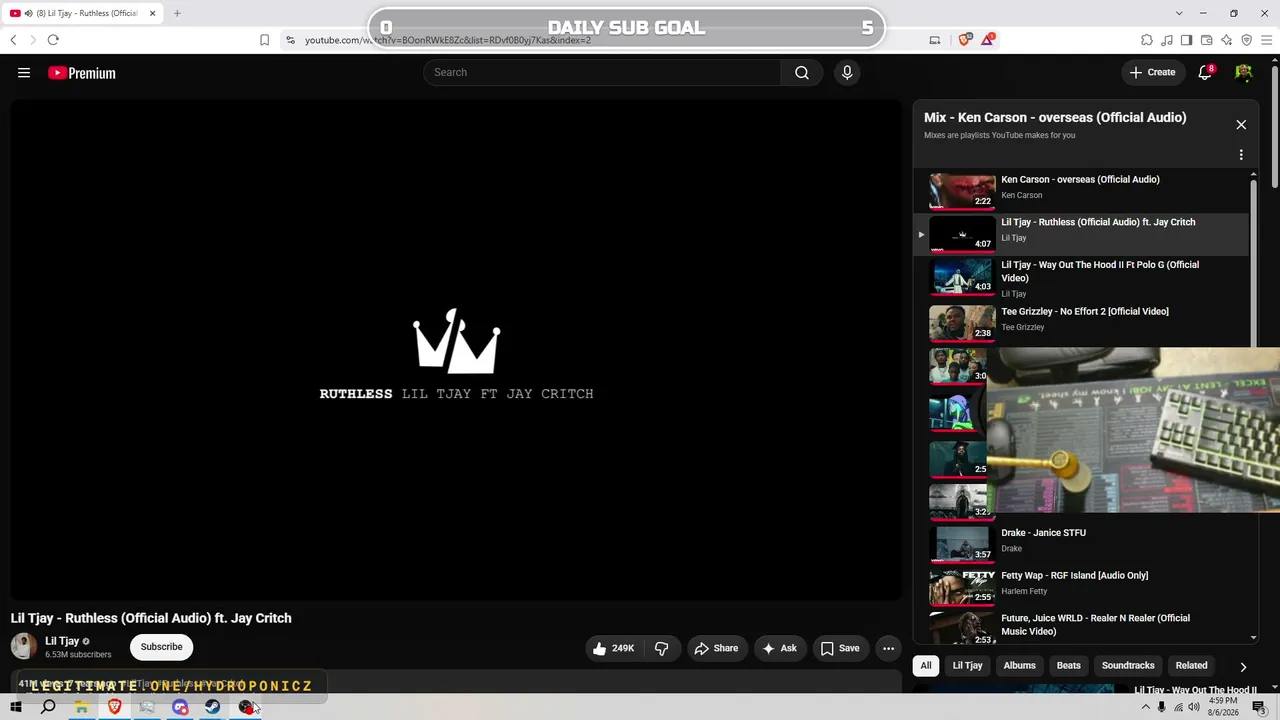Bookmark this page in Brave
1280x720 pixels.
(x=264, y=40)
